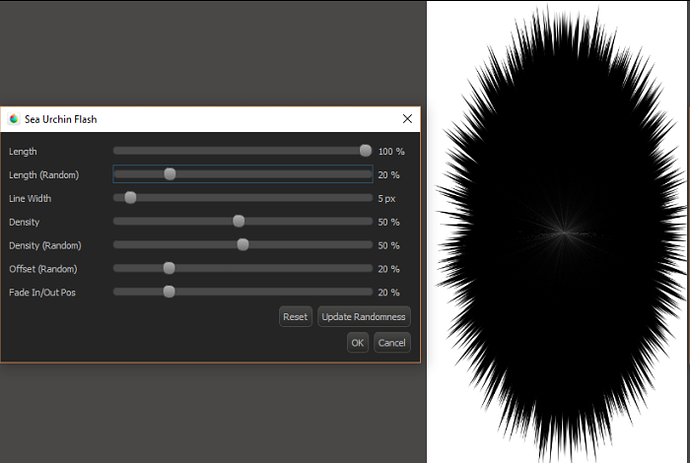Reset the flash parameters with Reset button

pyautogui.click(x=295, y=317)
